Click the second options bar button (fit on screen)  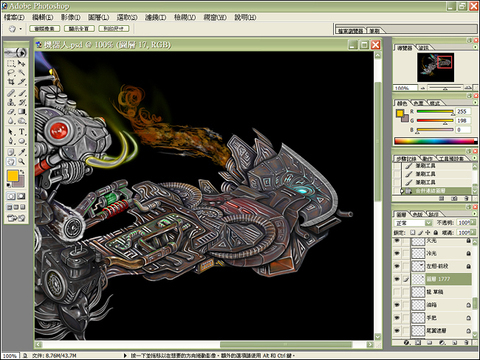click(x=79, y=29)
